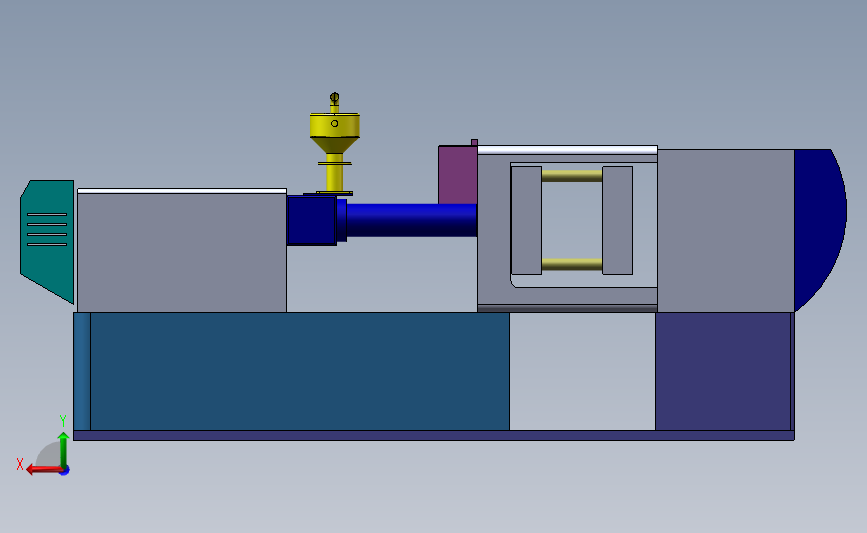Click the left gray mold platen

coord(526,220)
